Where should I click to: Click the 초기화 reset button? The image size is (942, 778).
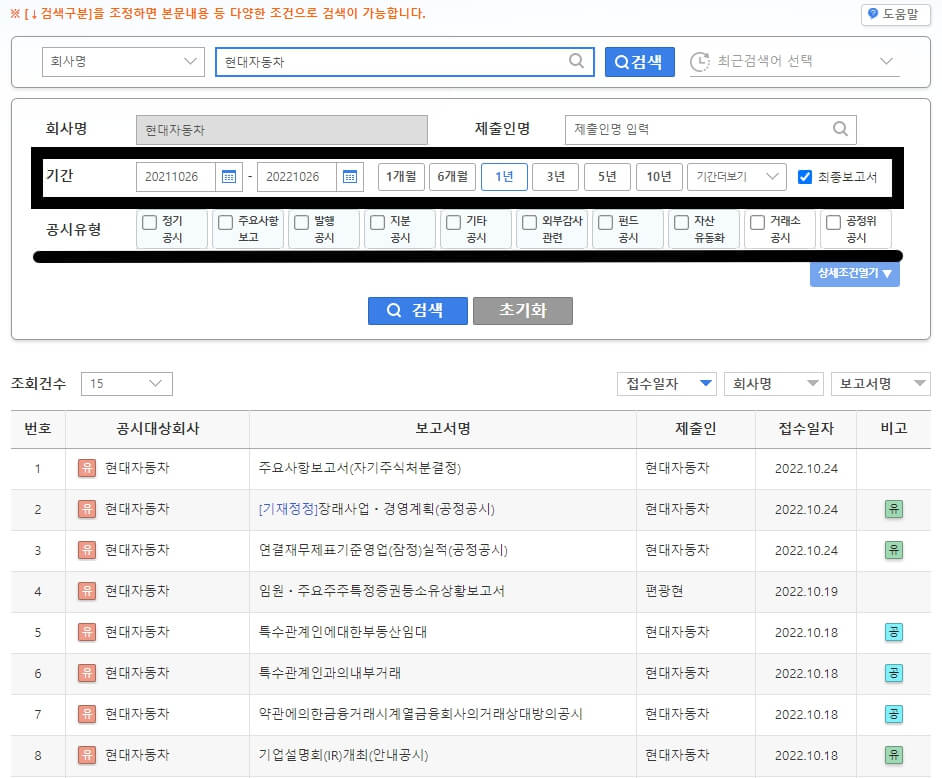523,311
